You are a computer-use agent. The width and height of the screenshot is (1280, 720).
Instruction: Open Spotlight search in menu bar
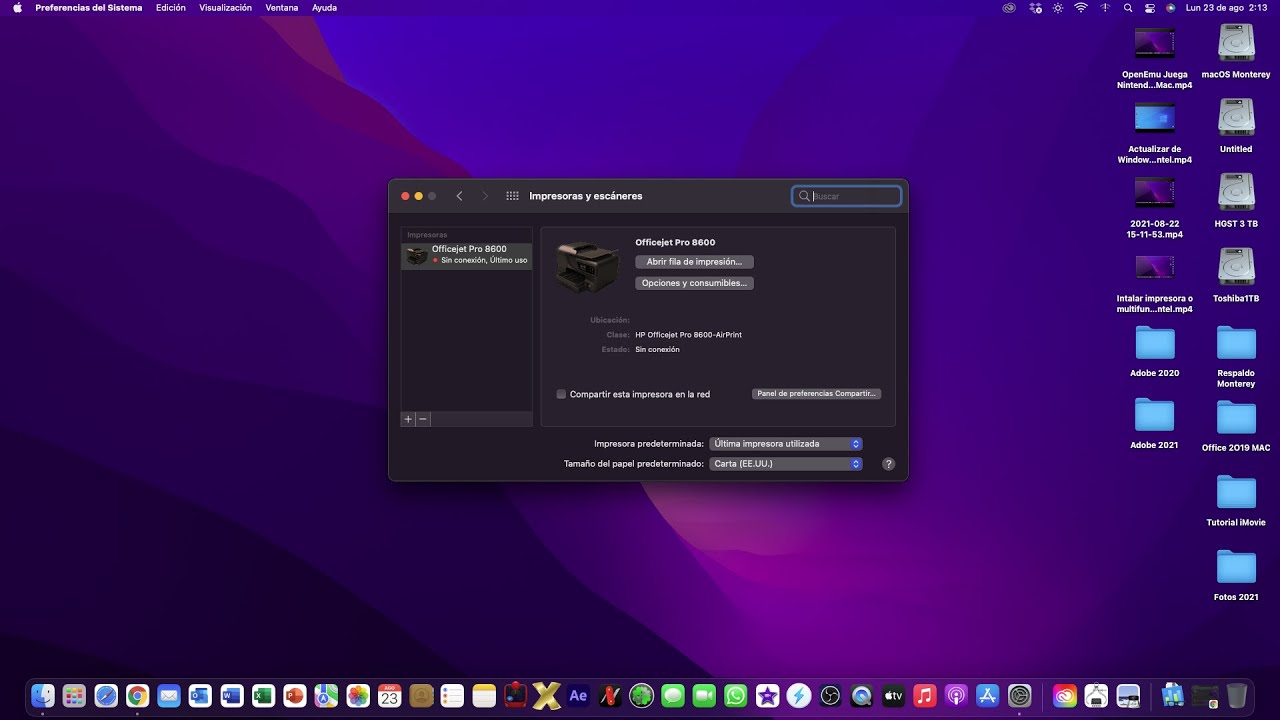pyautogui.click(x=1128, y=7)
